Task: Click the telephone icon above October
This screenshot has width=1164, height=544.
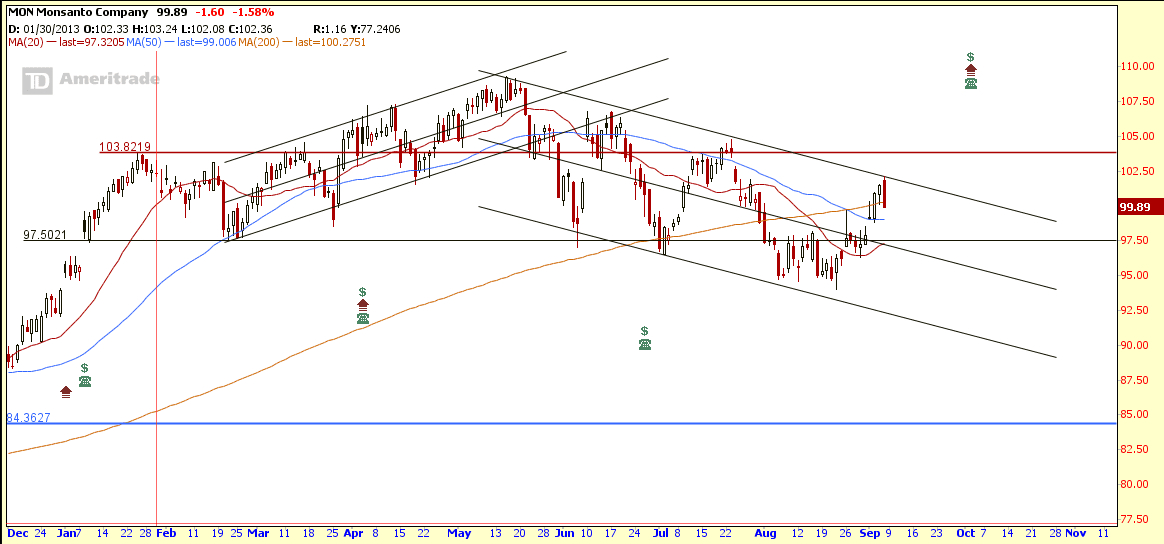Action: [x=970, y=83]
